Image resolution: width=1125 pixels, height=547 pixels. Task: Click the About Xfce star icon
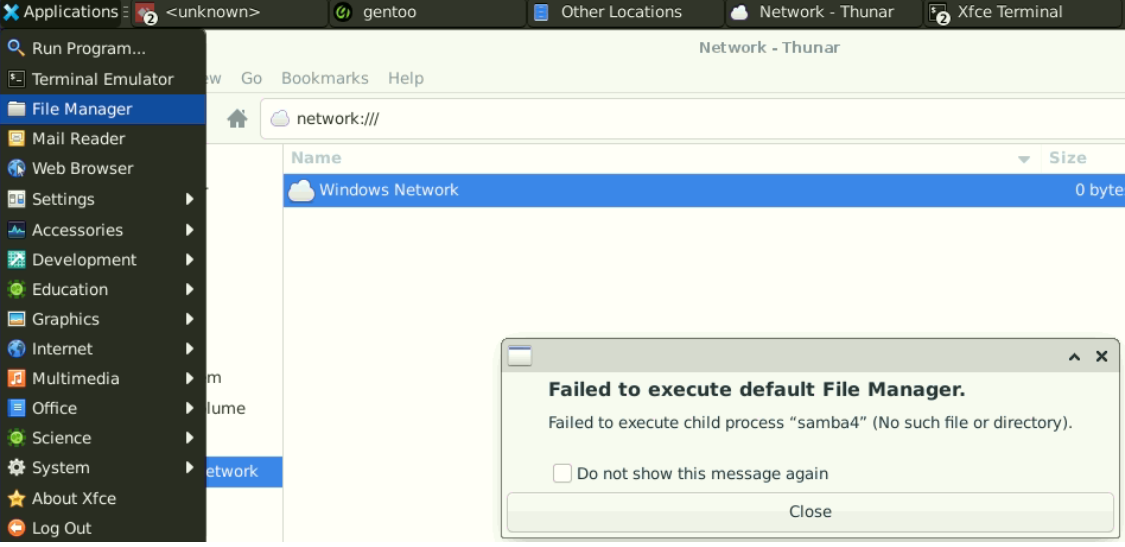click(x=16, y=498)
